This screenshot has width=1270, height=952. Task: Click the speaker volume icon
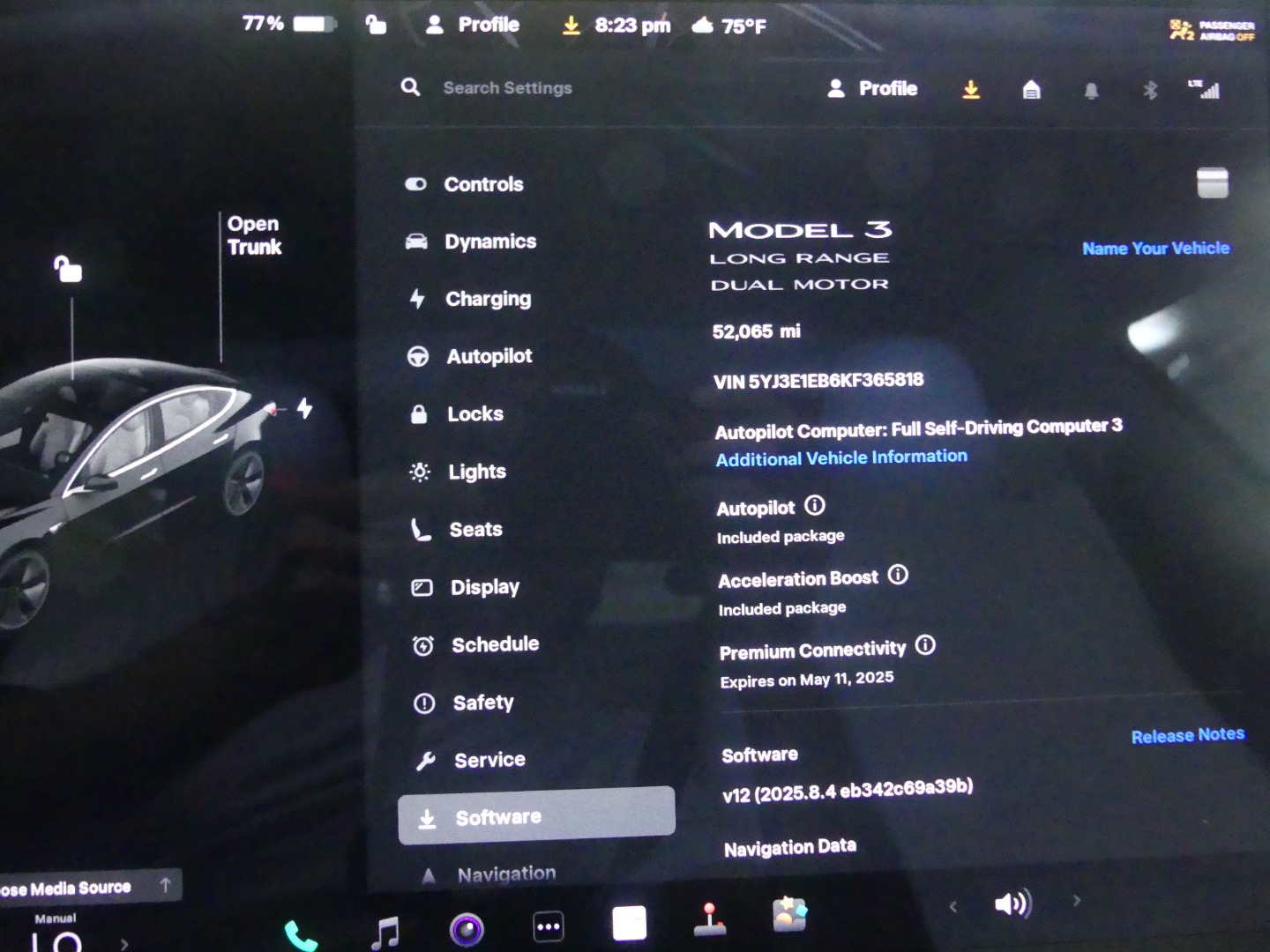[1012, 904]
